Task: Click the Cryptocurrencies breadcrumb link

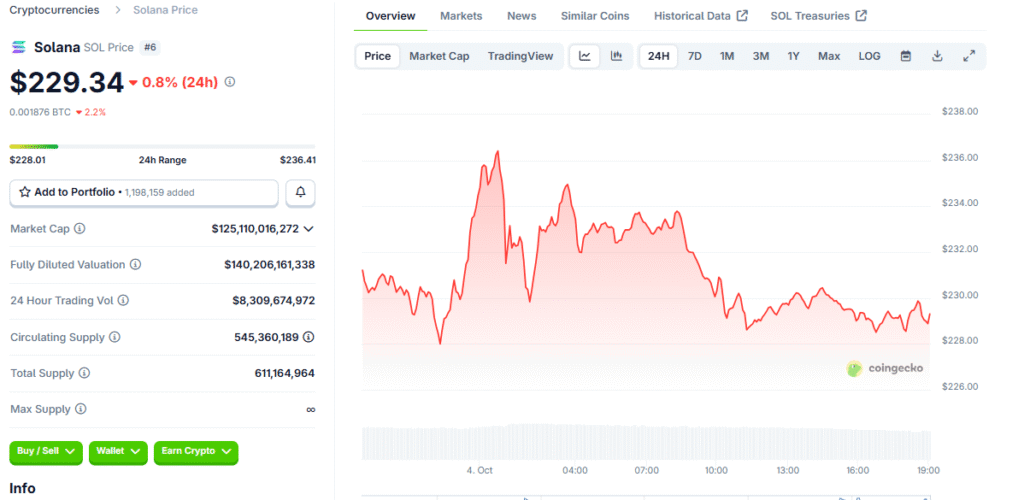Action: click(x=54, y=10)
